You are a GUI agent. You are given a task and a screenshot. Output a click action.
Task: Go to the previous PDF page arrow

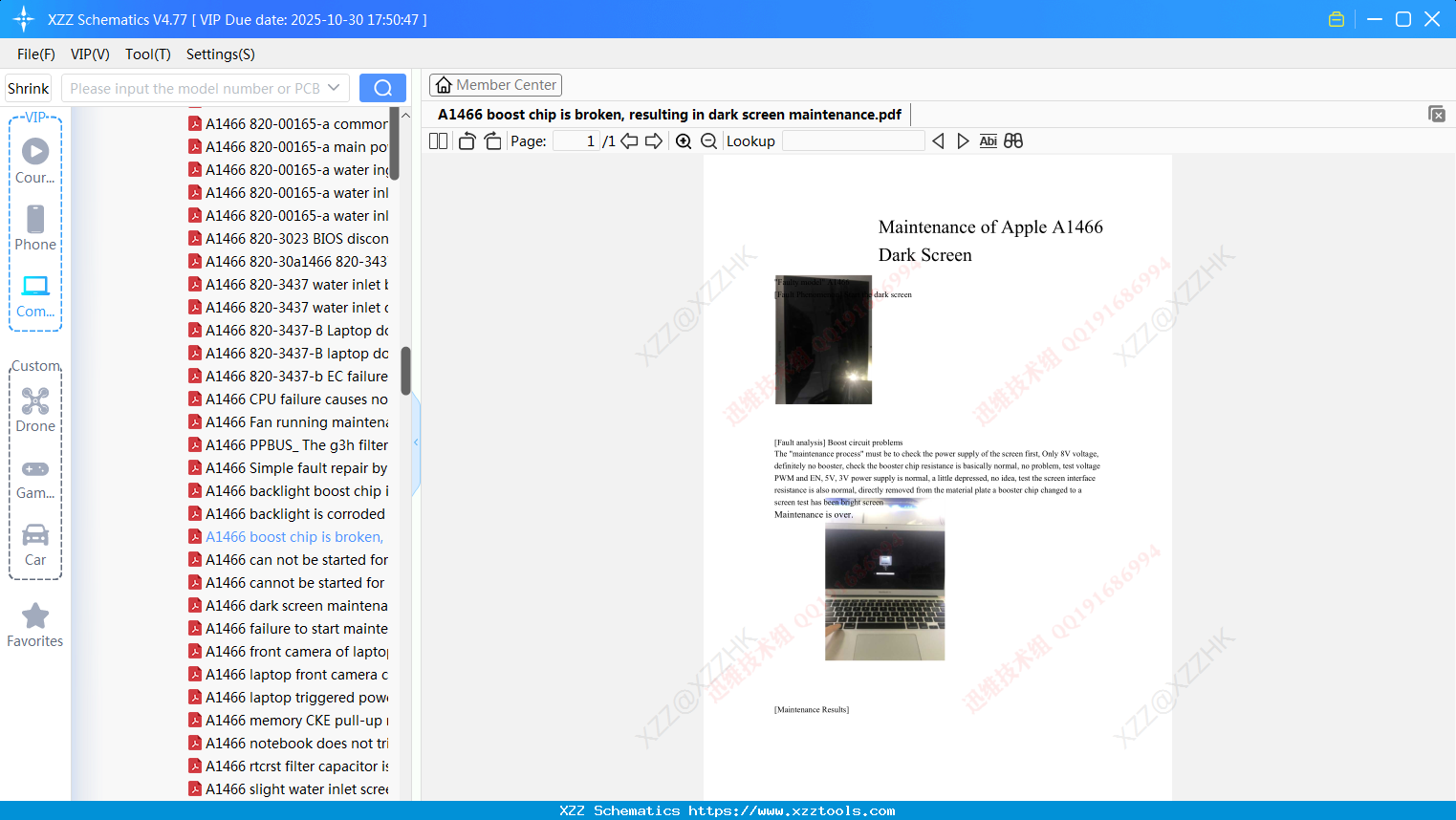(629, 141)
